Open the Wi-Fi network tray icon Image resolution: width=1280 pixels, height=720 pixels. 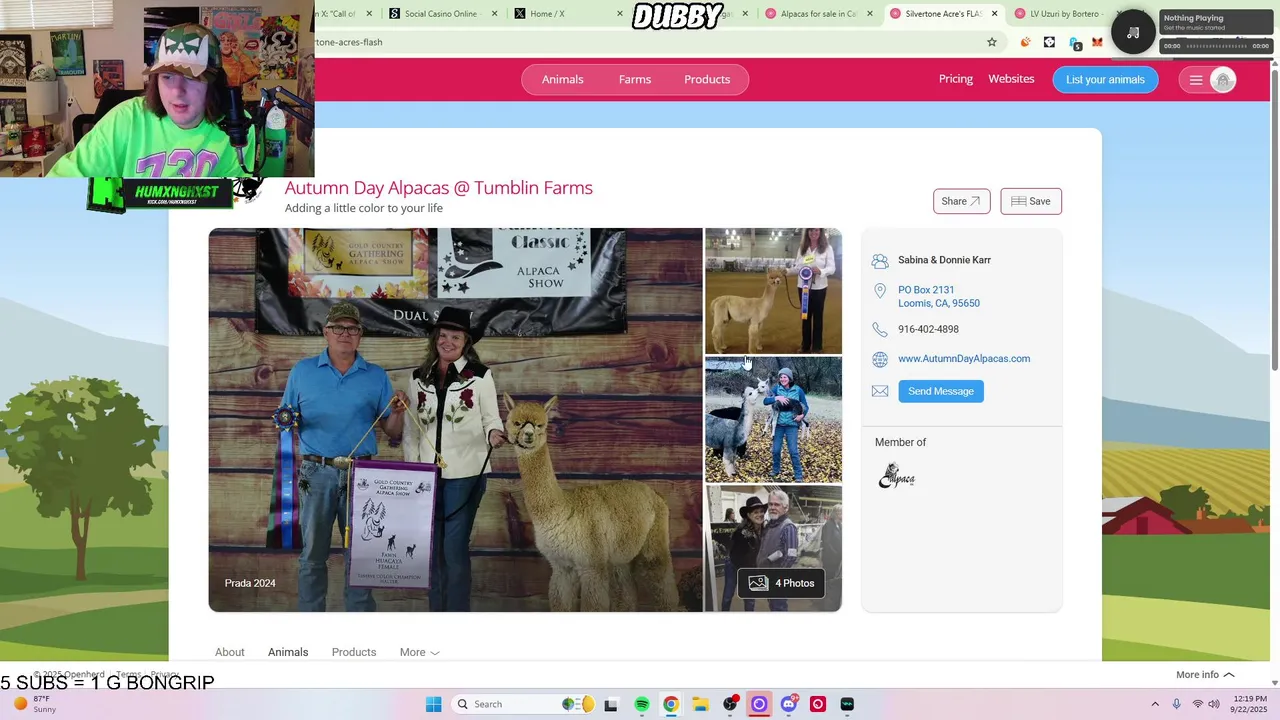coord(1197,704)
